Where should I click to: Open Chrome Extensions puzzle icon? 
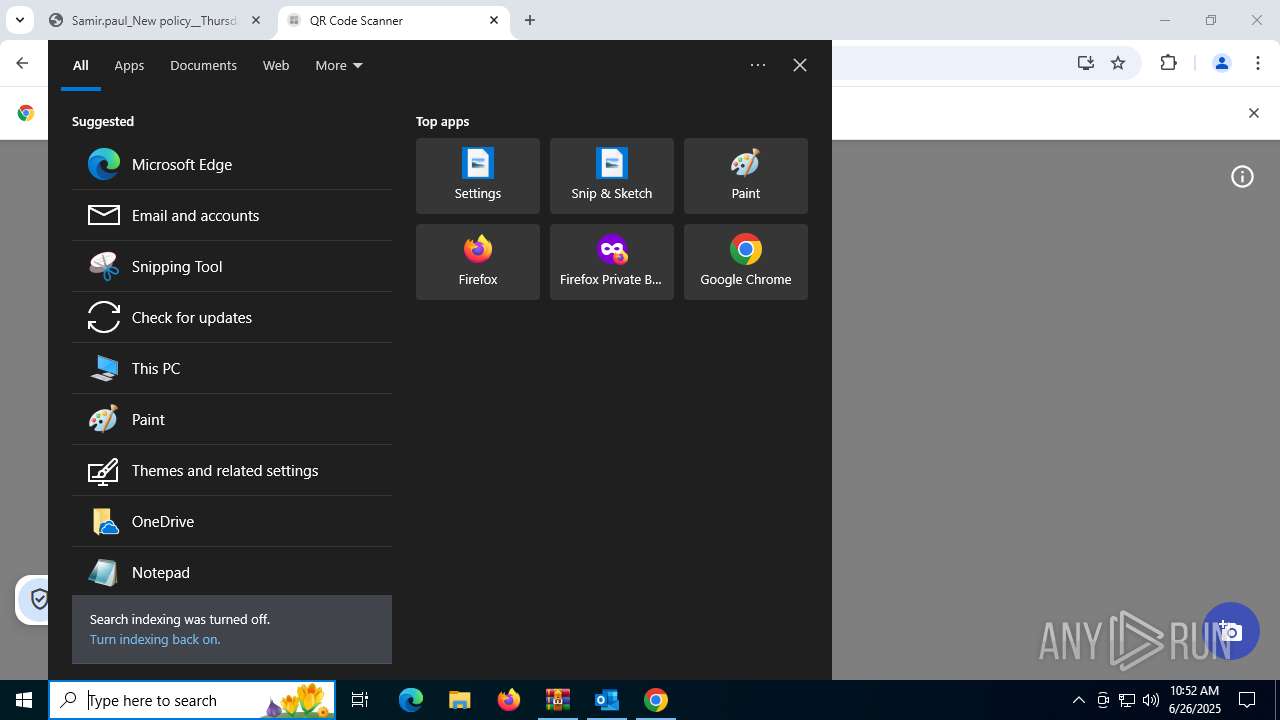click(x=1169, y=63)
